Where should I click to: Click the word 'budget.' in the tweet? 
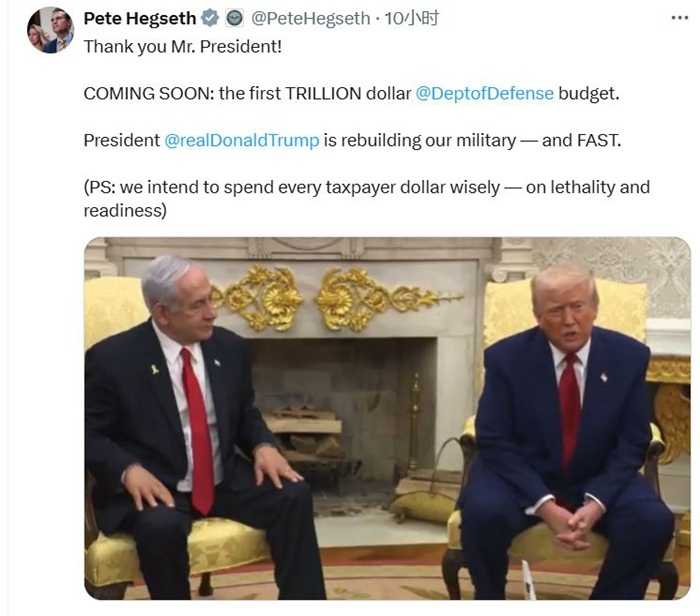click(589, 94)
